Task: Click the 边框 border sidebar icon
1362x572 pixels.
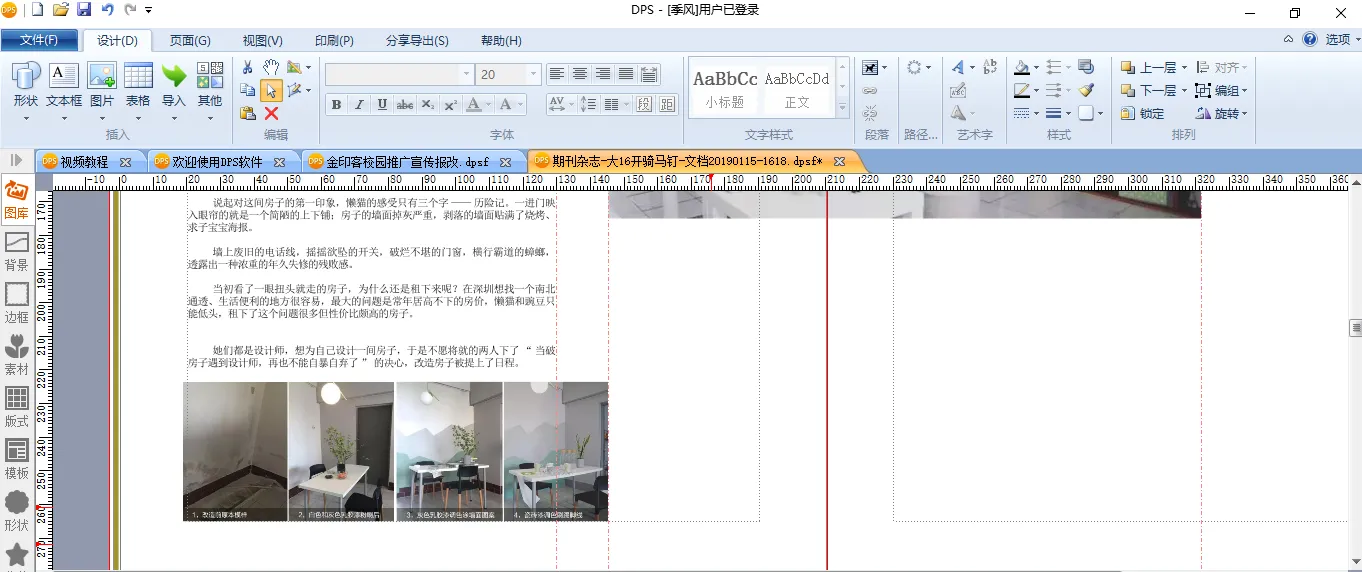Action: click(17, 303)
